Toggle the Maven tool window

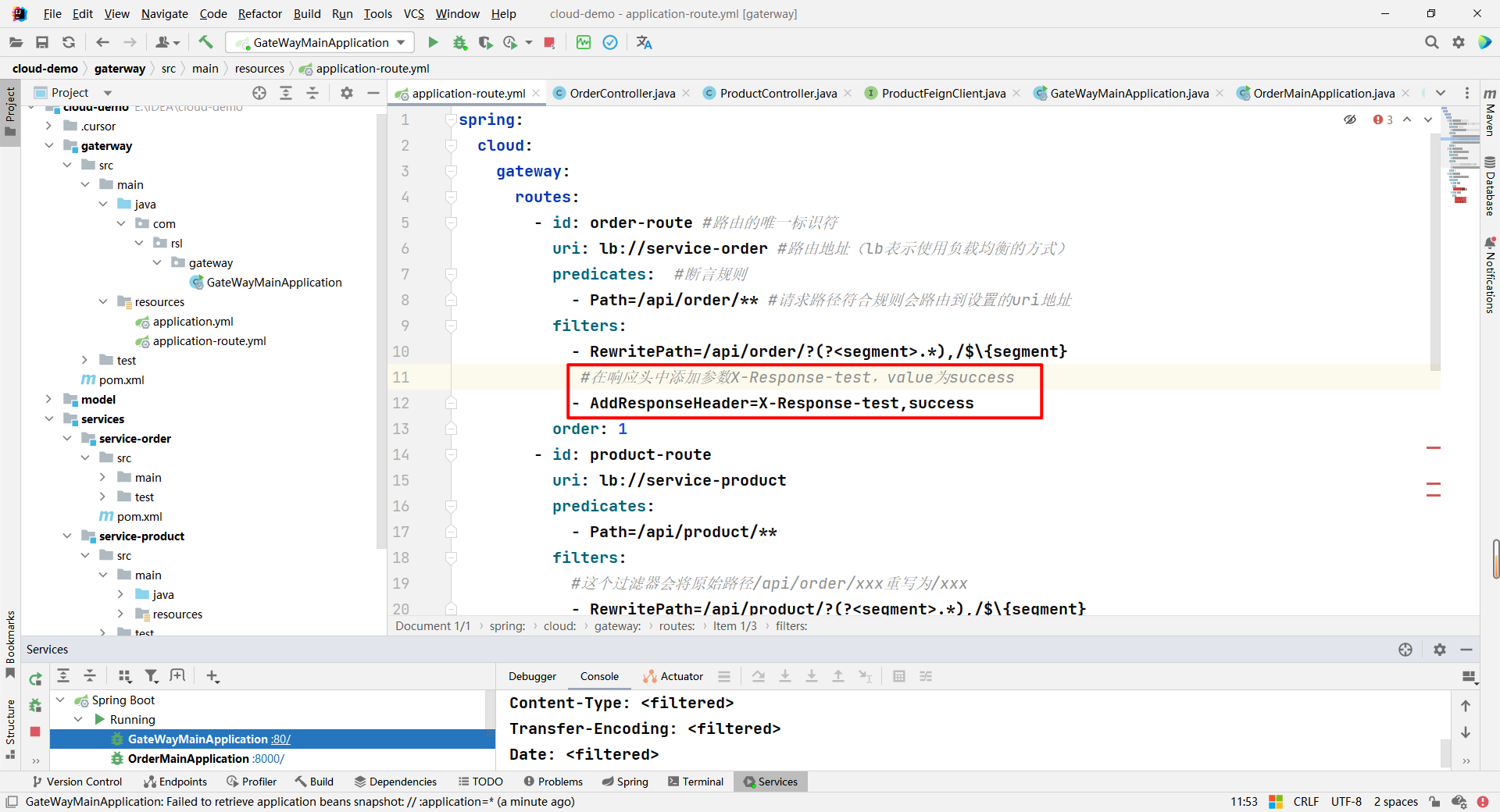pos(1490,112)
